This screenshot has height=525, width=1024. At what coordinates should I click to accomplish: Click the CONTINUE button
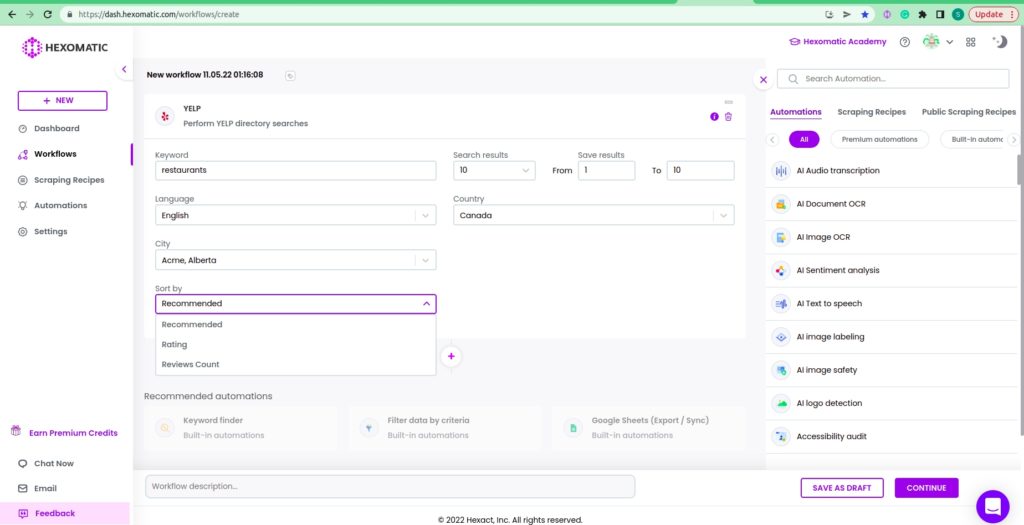coord(926,488)
